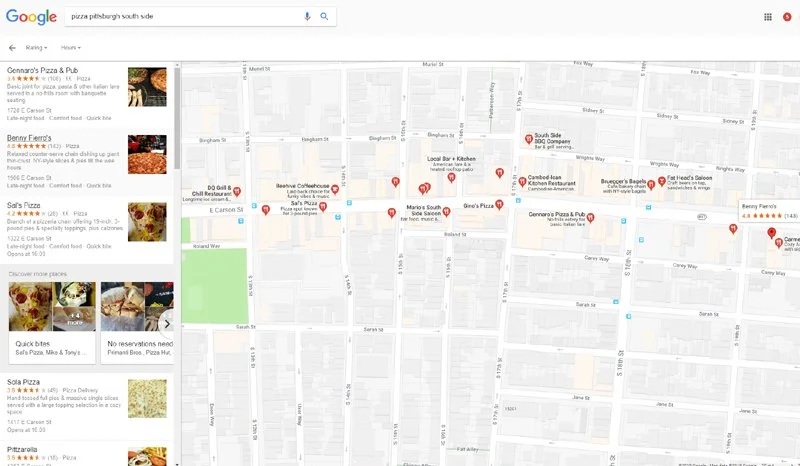Click the microphone voice search icon
Screen dimensions: 800x466
[307, 16]
